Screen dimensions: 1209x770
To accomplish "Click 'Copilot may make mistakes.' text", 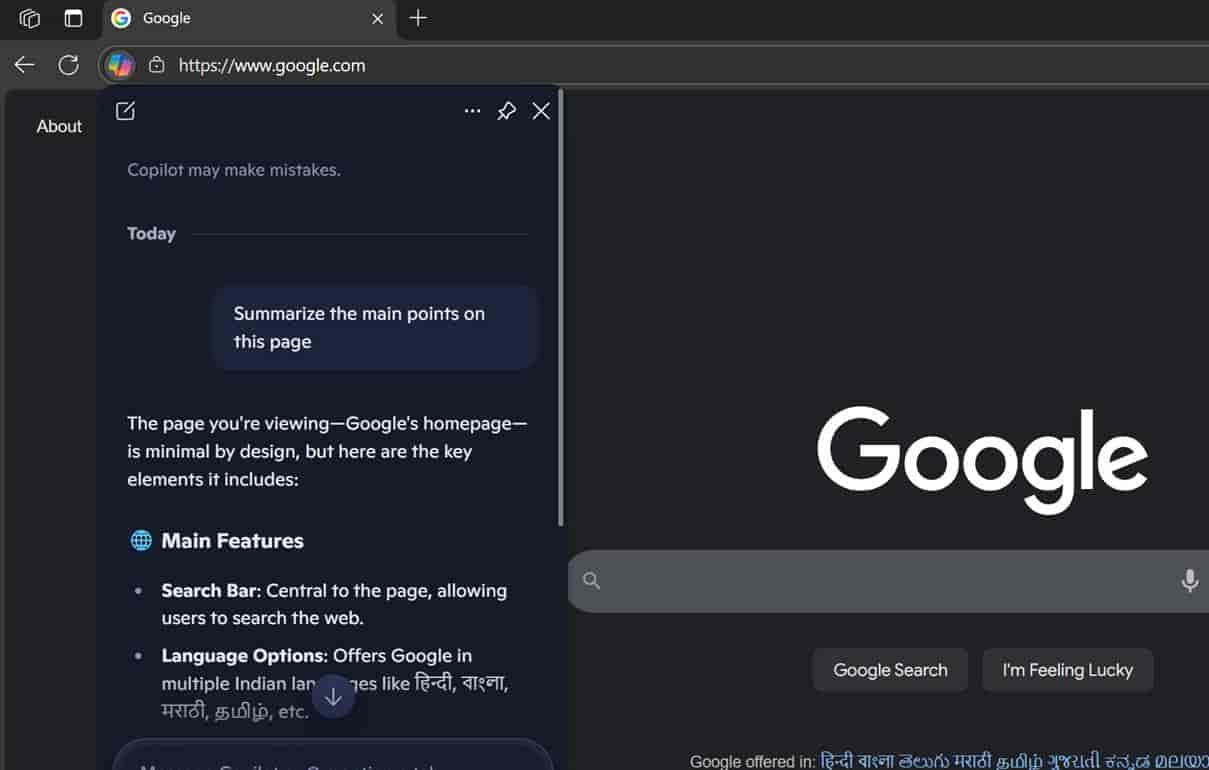I will pyautogui.click(x=234, y=170).
